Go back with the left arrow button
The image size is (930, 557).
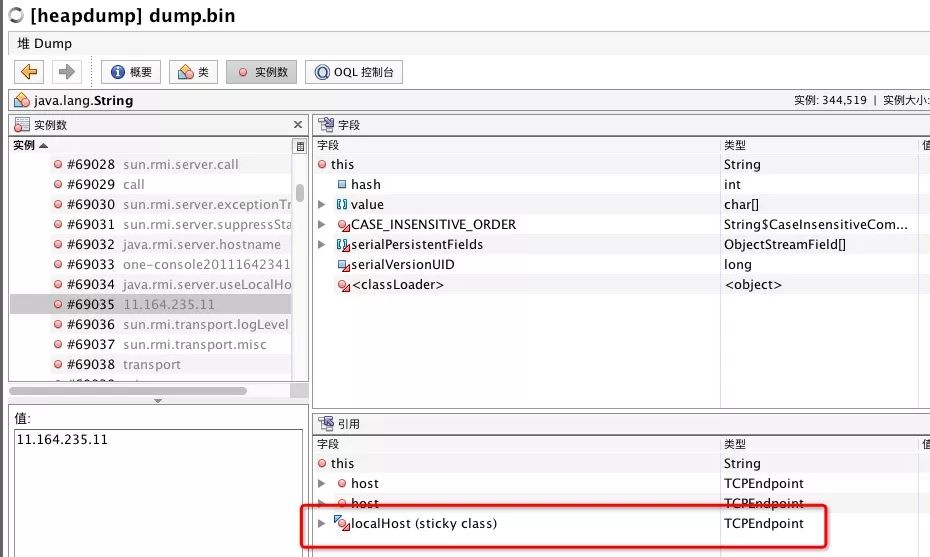pos(28,72)
